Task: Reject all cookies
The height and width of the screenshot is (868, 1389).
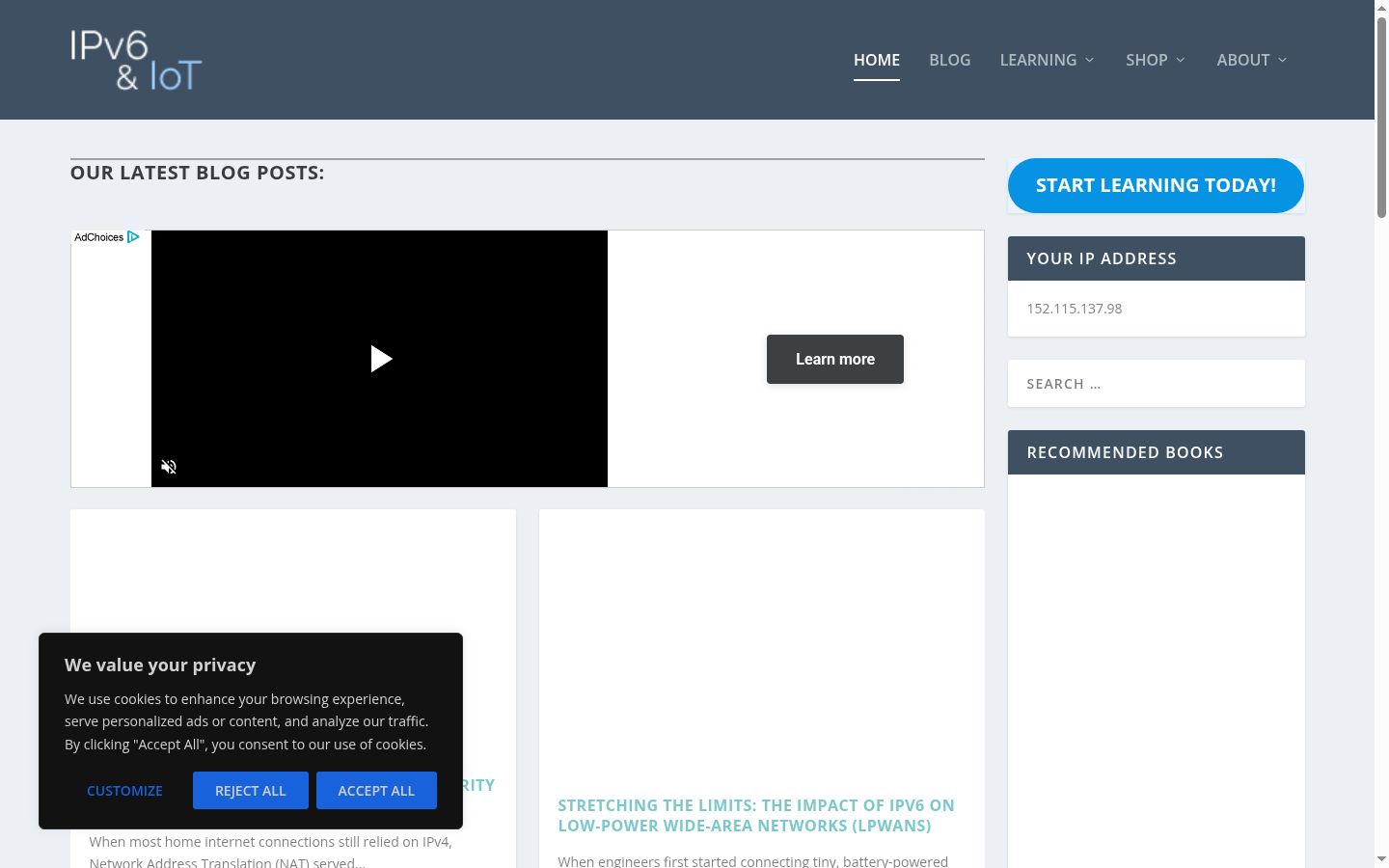Action: coord(251,791)
